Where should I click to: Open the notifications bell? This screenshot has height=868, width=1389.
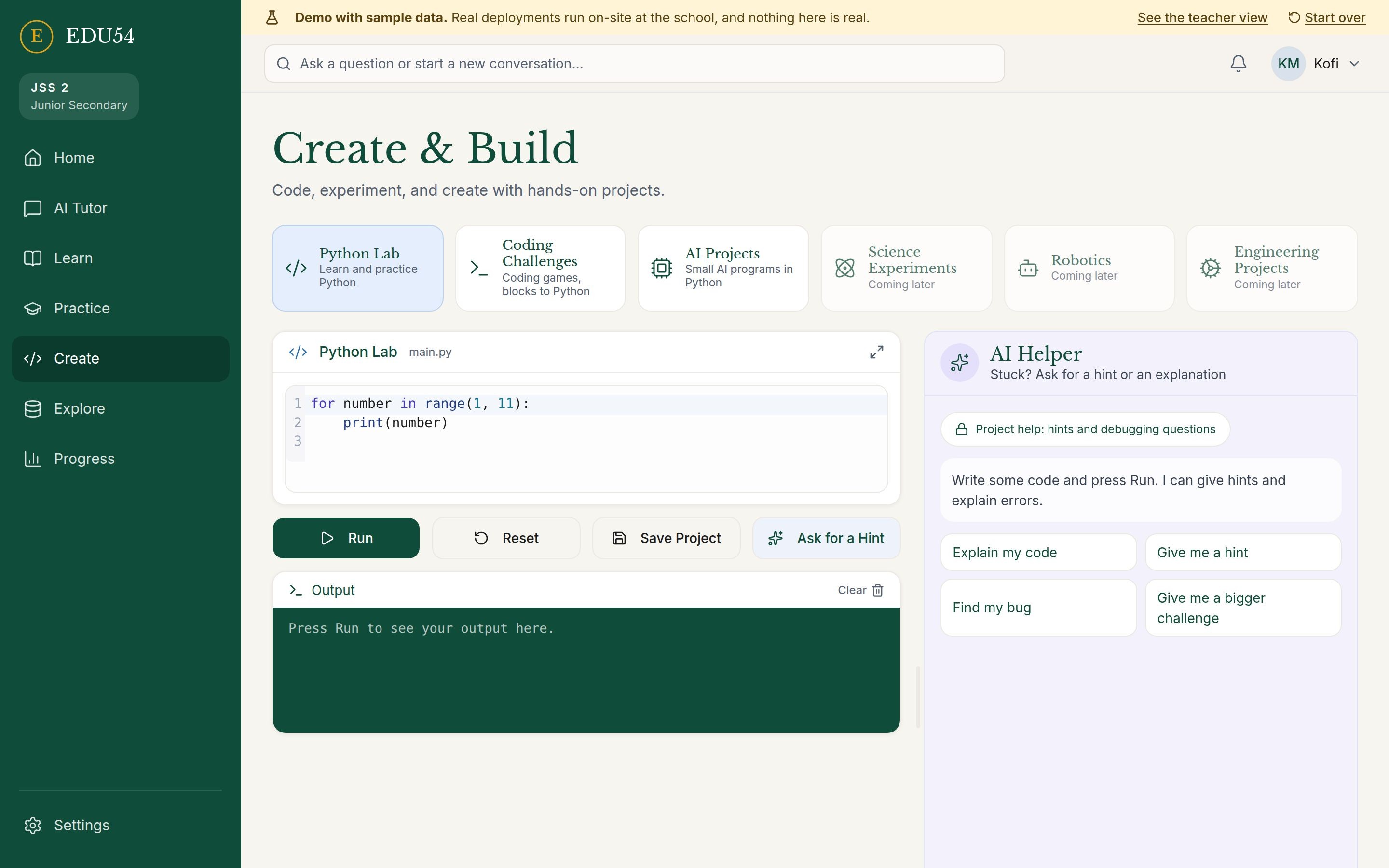point(1238,64)
